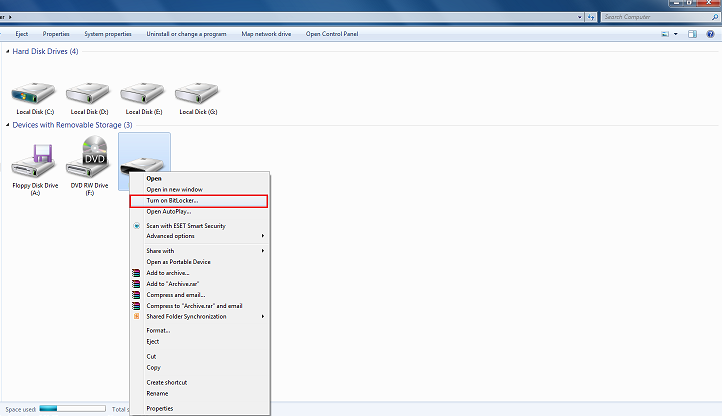This screenshot has height=416, width=722.
Task: Select Turn on BitLocker menu entry
Action: [198, 201]
